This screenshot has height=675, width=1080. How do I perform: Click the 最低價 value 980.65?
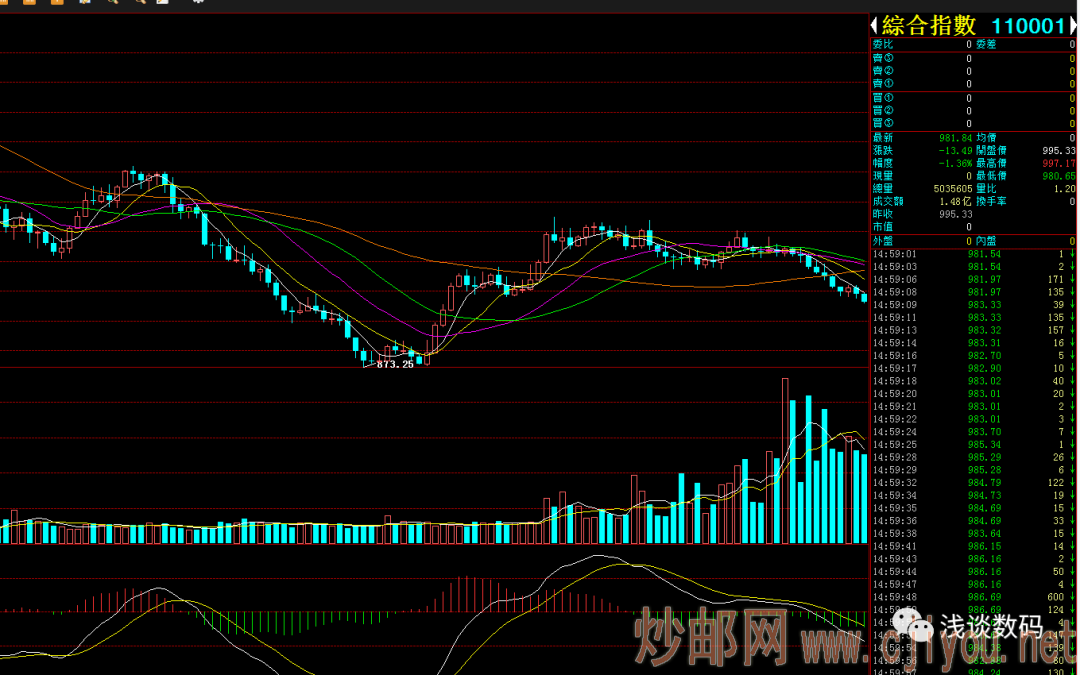click(x=1058, y=176)
